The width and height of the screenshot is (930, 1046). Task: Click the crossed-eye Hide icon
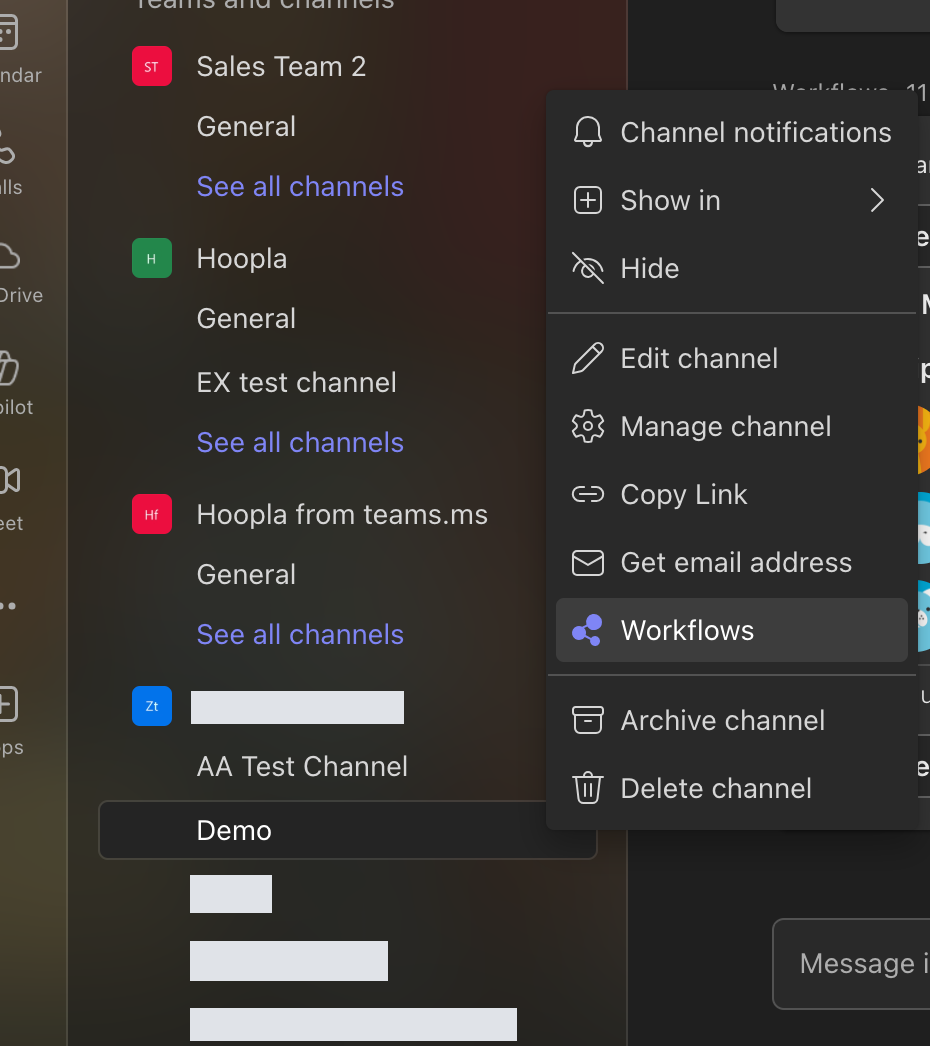pos(587,268)
